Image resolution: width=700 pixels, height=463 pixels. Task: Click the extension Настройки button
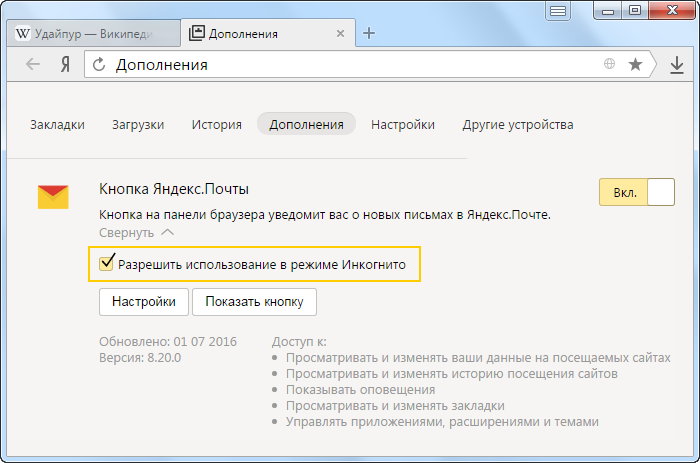(144, 302)
